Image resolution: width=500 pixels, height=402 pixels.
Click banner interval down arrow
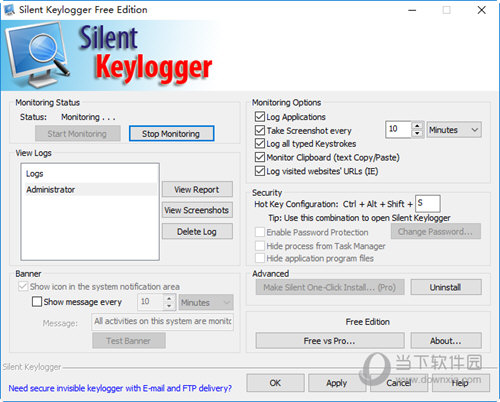pos(169,306)
